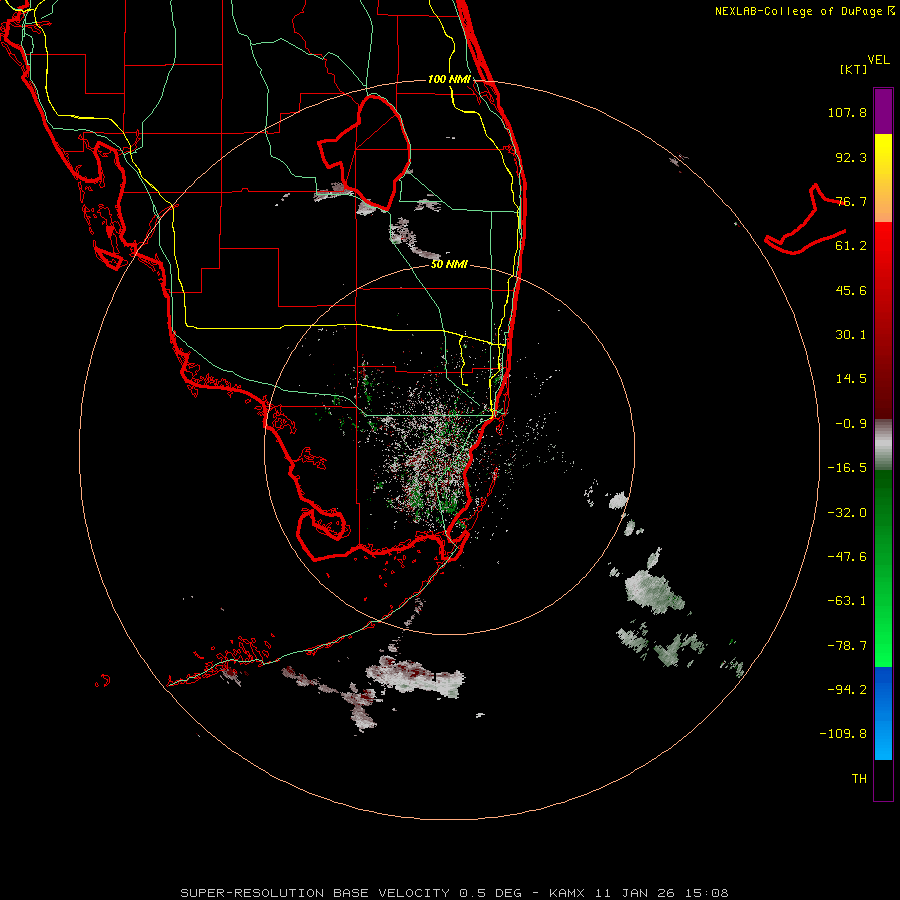Click the 14.5 legend value
Image resolution: width=900 pixels, height=900 pixels.
[851, 379]
